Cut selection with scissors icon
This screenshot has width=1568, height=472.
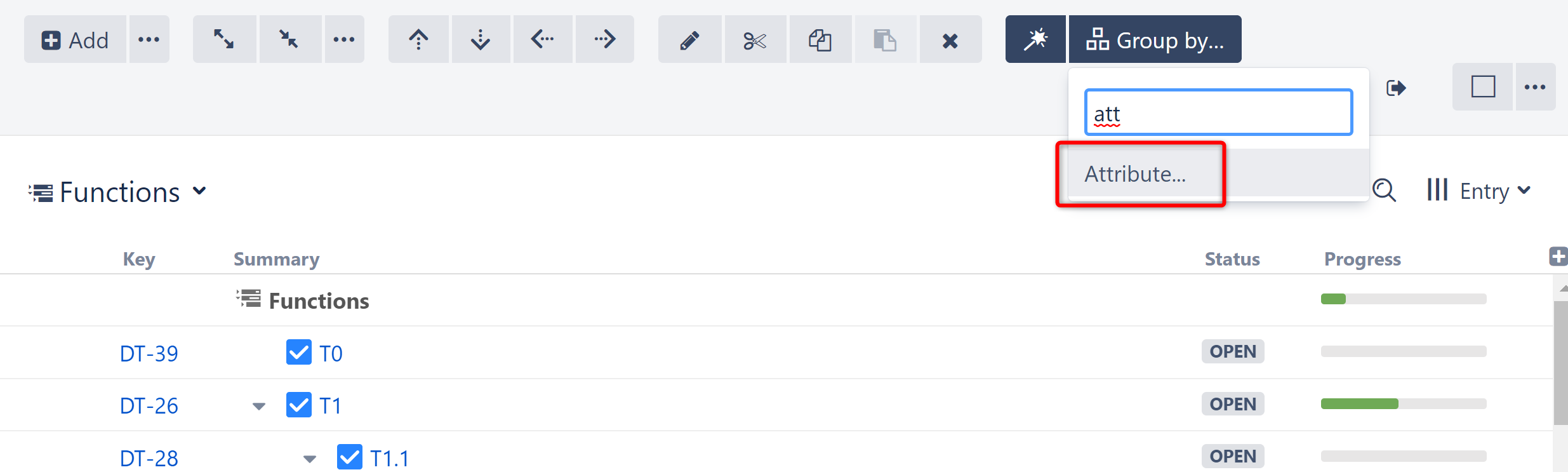[x=755, y=40]
